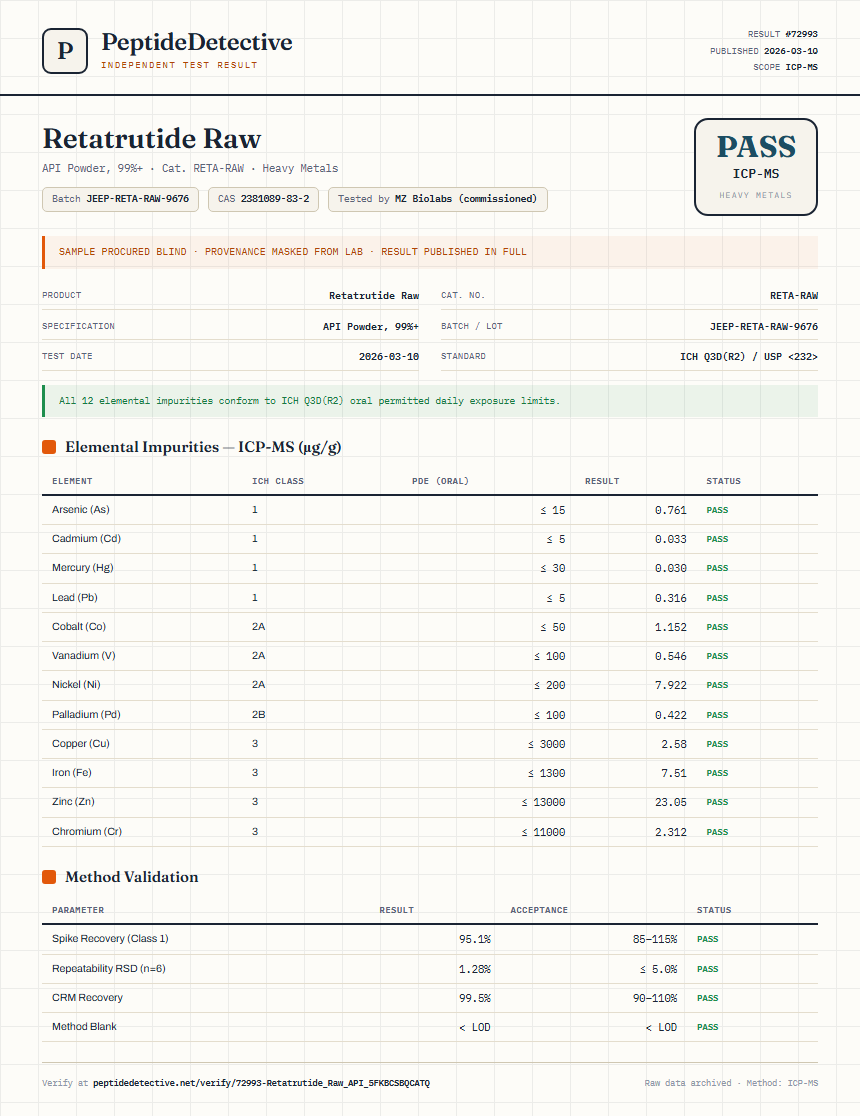Click the Copper PDE limit ≤ 3000
Image resolution: width=860 pixels, height=1116 pixels.
coord(546,744)
